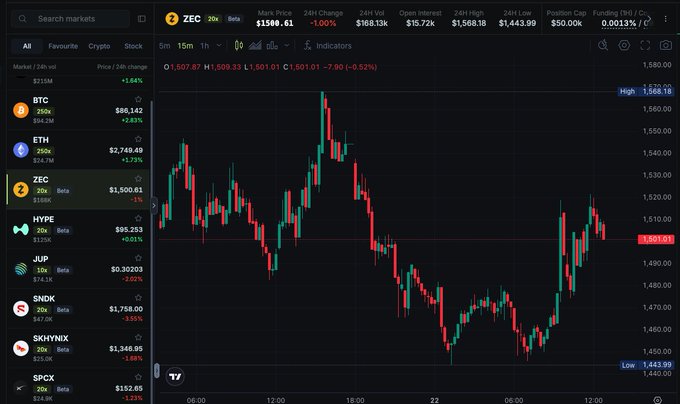Open the BTC market coin icon

(x=21, y=110)
